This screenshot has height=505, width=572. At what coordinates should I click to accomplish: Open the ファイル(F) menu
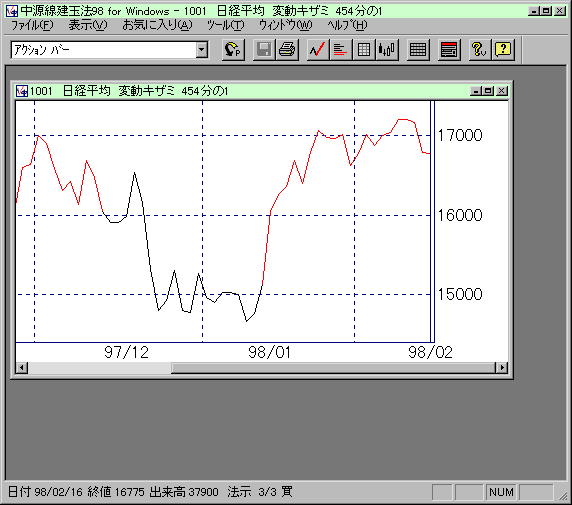(32, 25)
